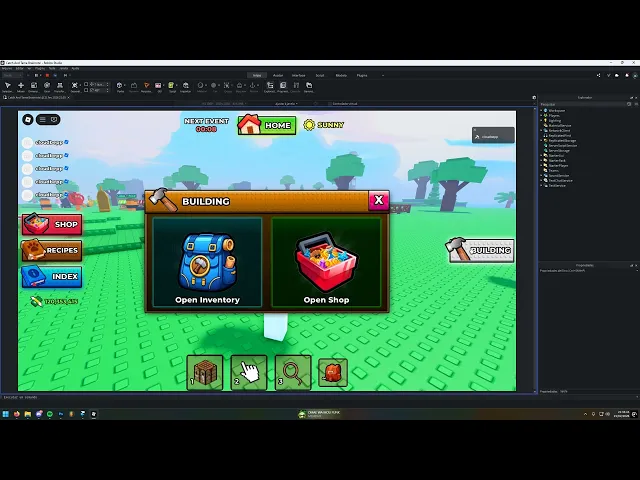This screenshot has height=480, width=640.
Task: Switch to the Interface ribbon tab
Action: coord(298,76)
